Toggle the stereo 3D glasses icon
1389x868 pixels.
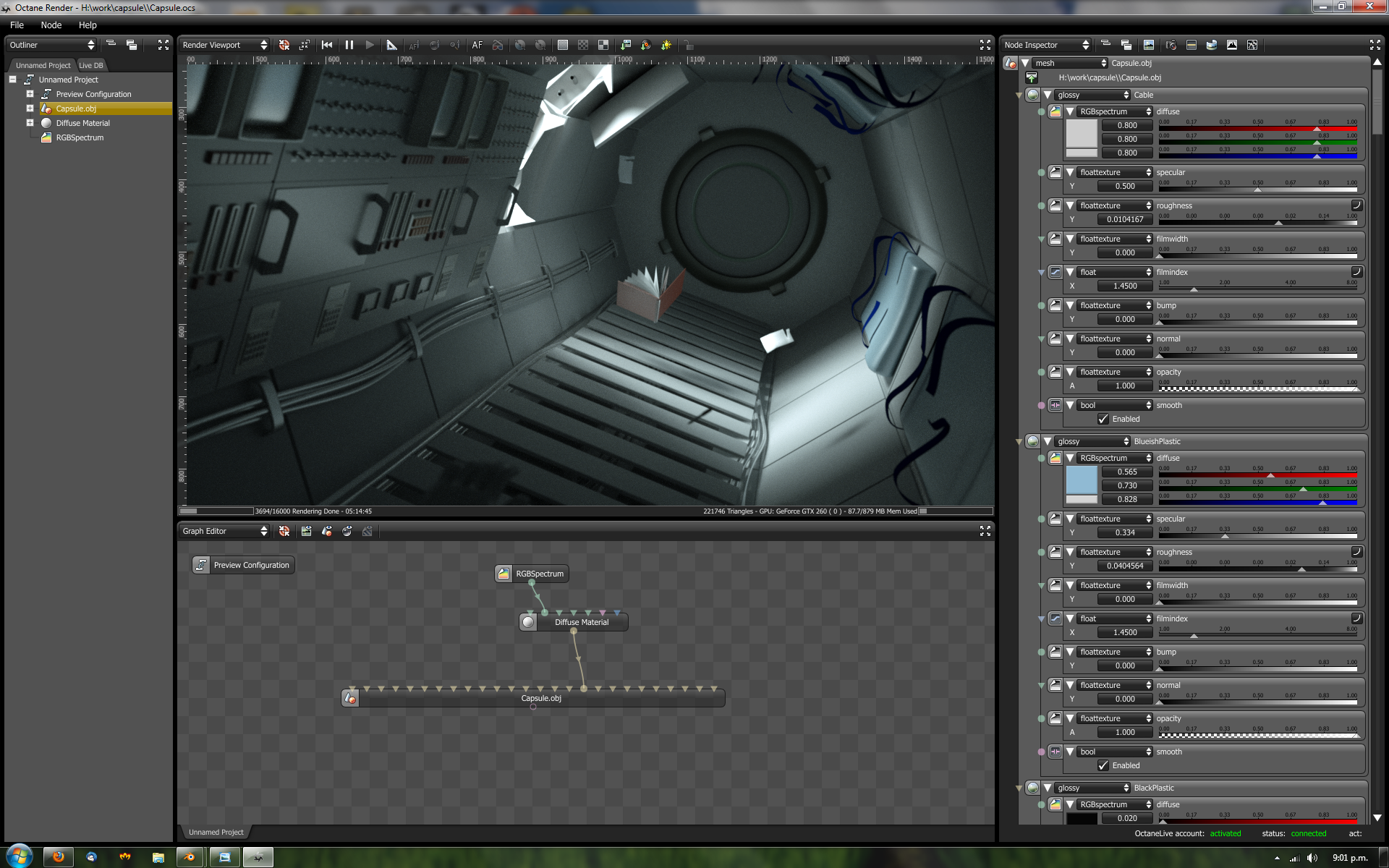pos(498,45)
